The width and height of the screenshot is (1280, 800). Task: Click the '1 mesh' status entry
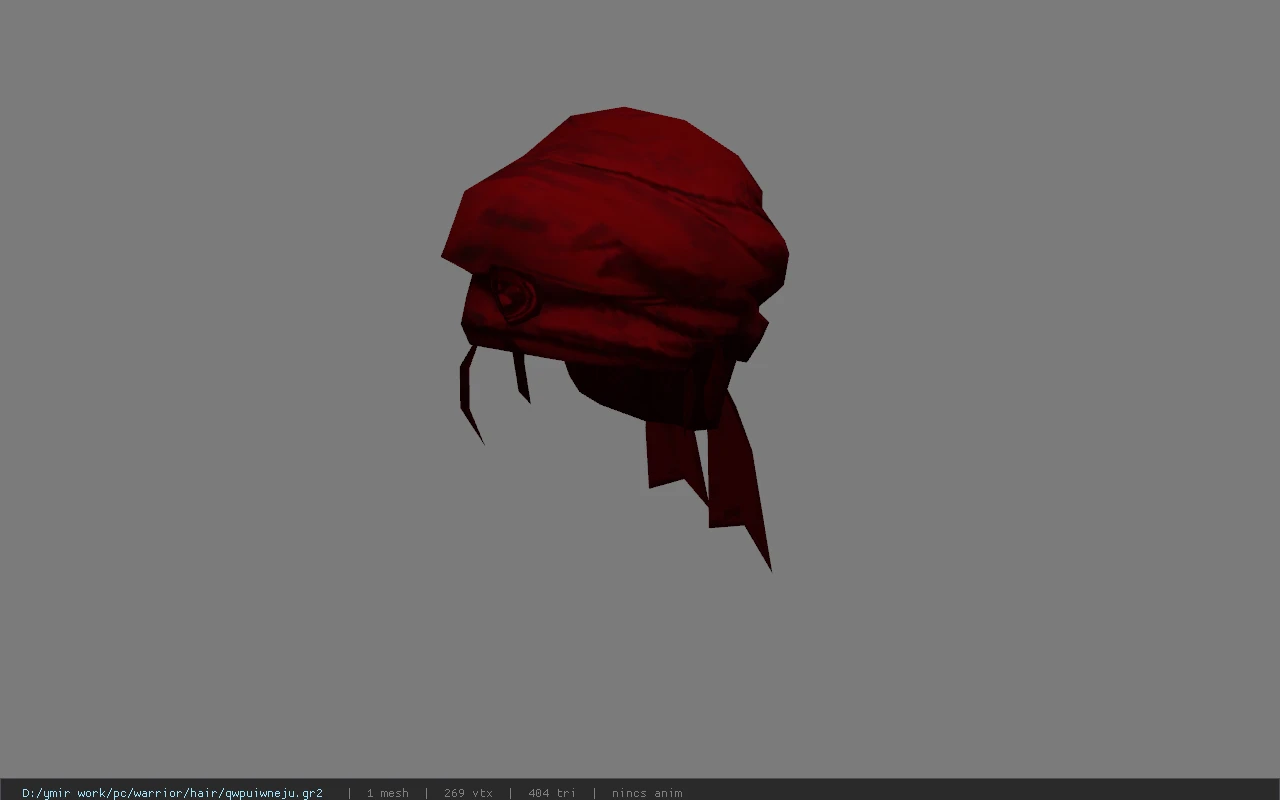coord(387,793)
